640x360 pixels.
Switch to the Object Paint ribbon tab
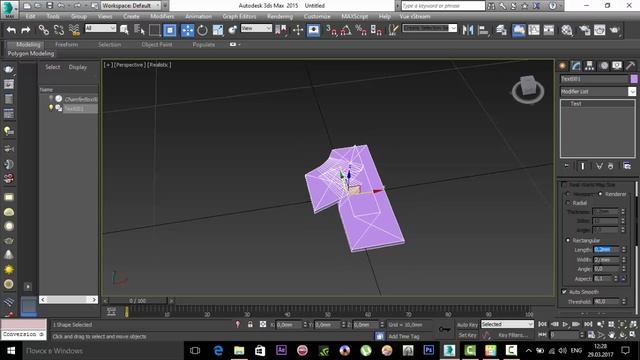[157, 44]
